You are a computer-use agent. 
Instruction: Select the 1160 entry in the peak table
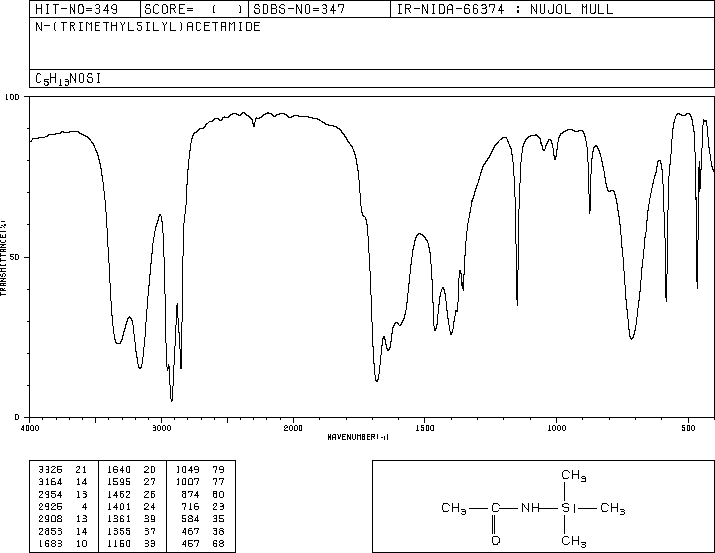pos(119,543)
